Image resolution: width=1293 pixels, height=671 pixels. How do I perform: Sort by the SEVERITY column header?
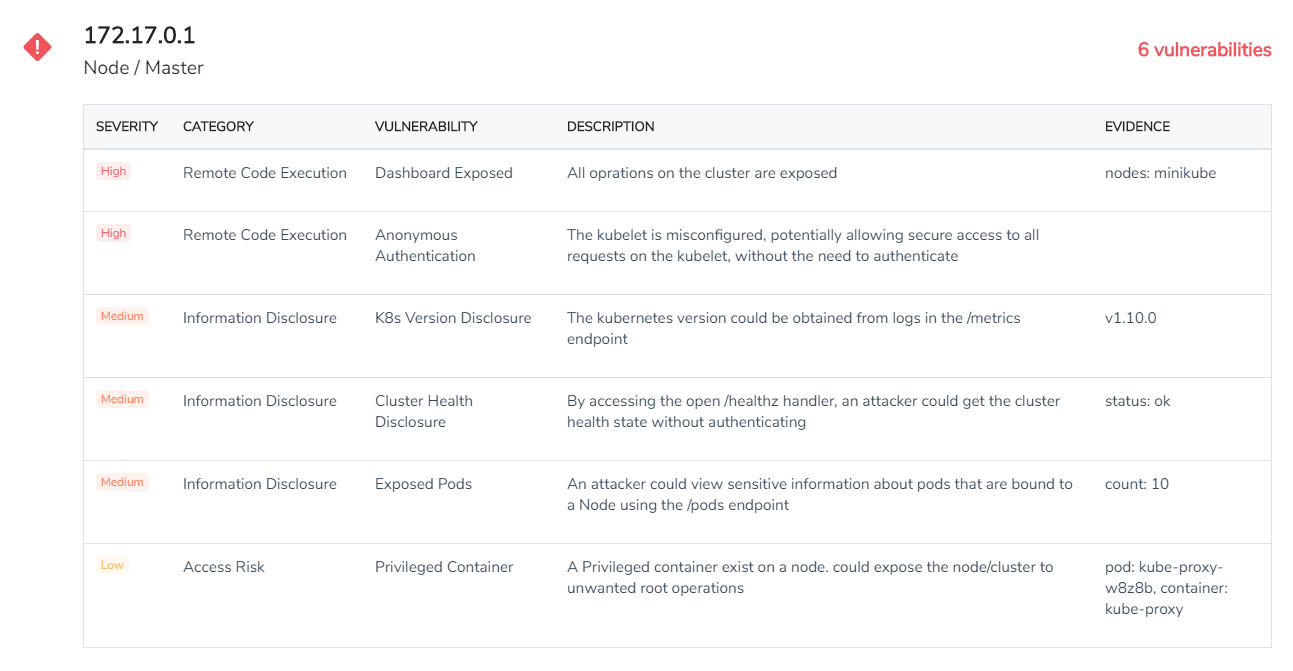[x=127, y=127]
